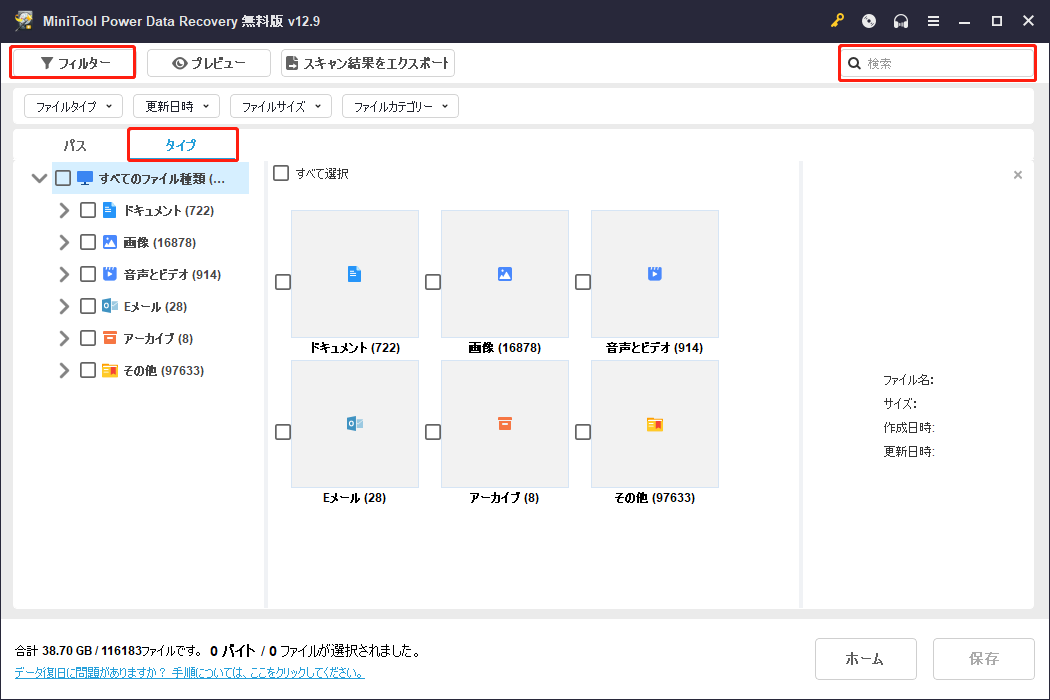Tick the アーカイブ (8) tree checkbox
This screenshot has height=700, width=1050.
[88, 338]
